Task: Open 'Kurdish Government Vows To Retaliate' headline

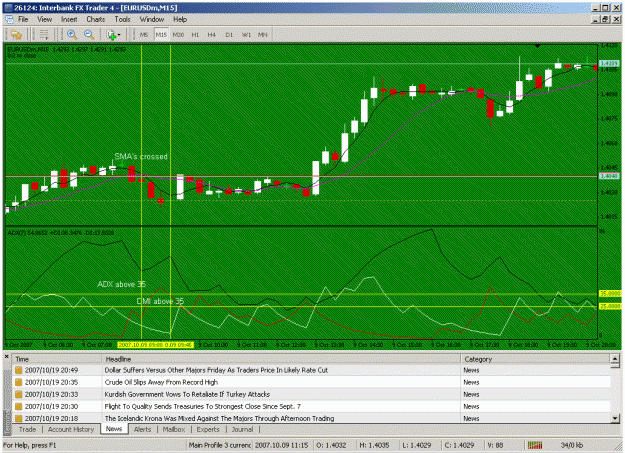Action: (x=187, y=394)
